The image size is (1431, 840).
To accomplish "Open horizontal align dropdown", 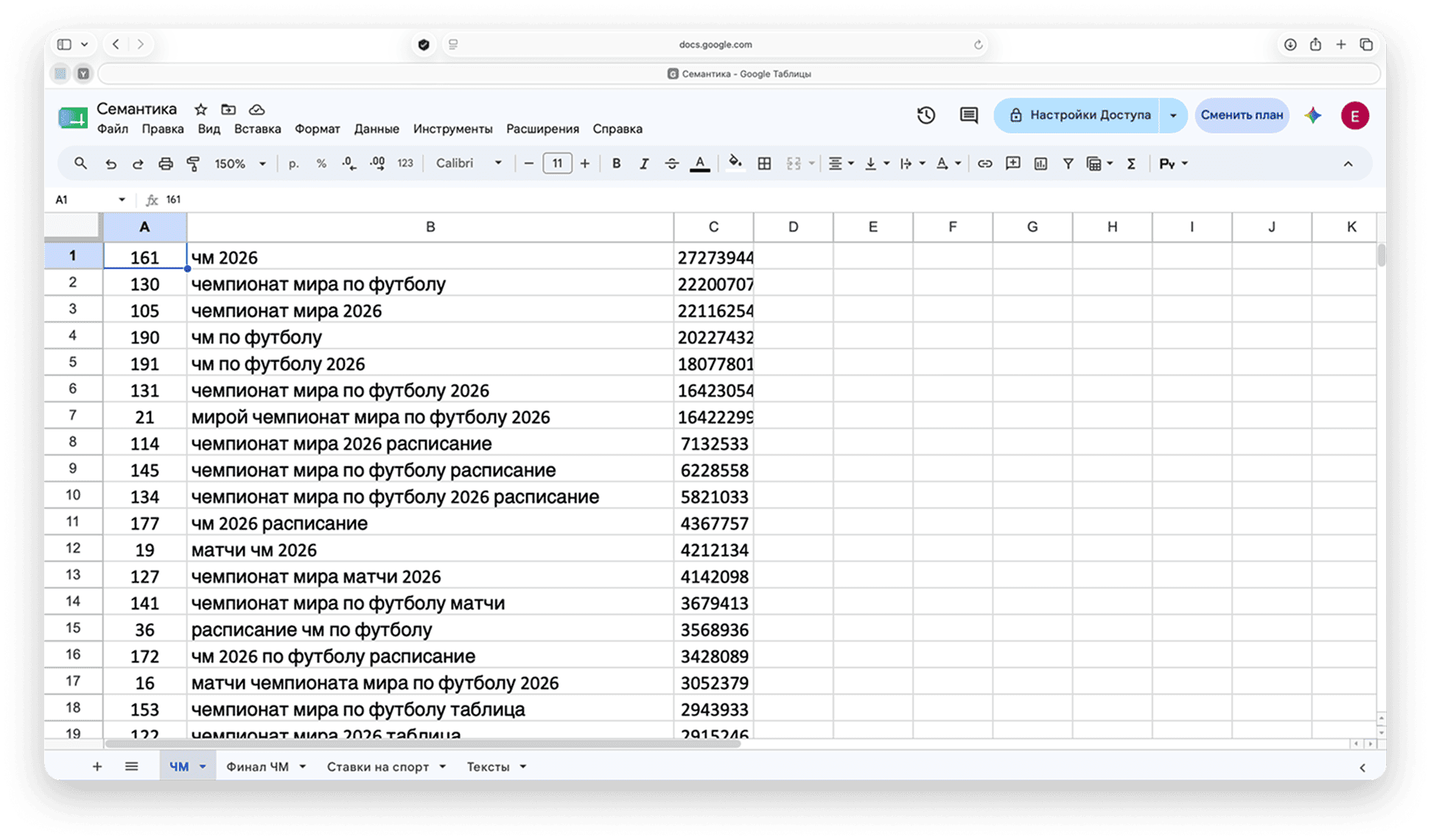I will coord(841,164).
